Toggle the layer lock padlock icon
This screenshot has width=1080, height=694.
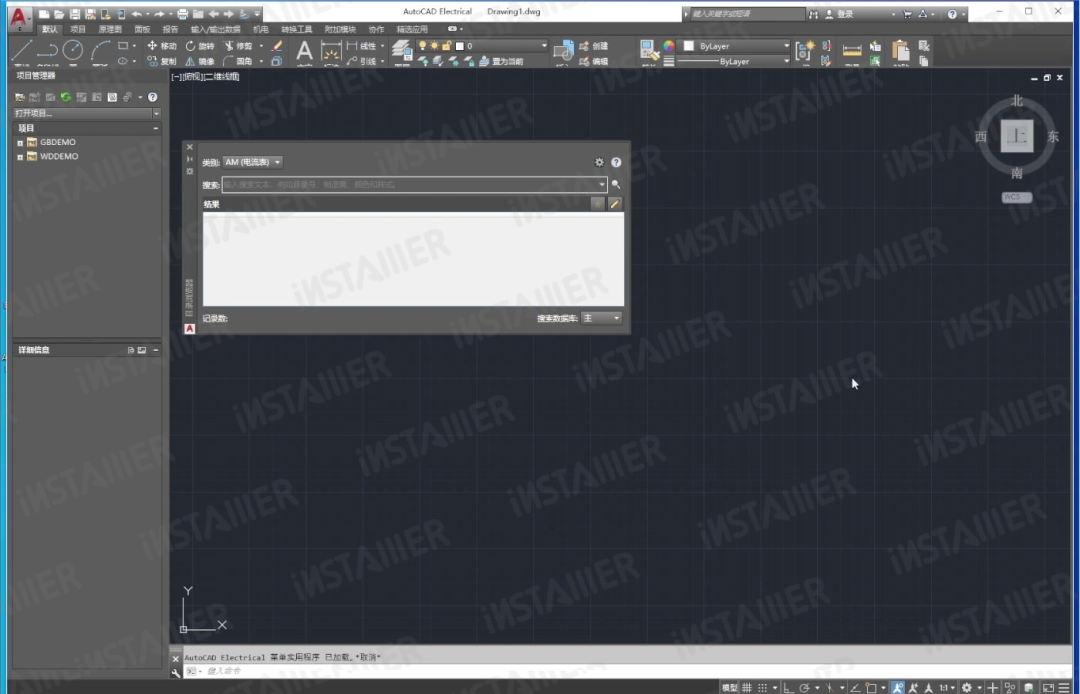446,45
